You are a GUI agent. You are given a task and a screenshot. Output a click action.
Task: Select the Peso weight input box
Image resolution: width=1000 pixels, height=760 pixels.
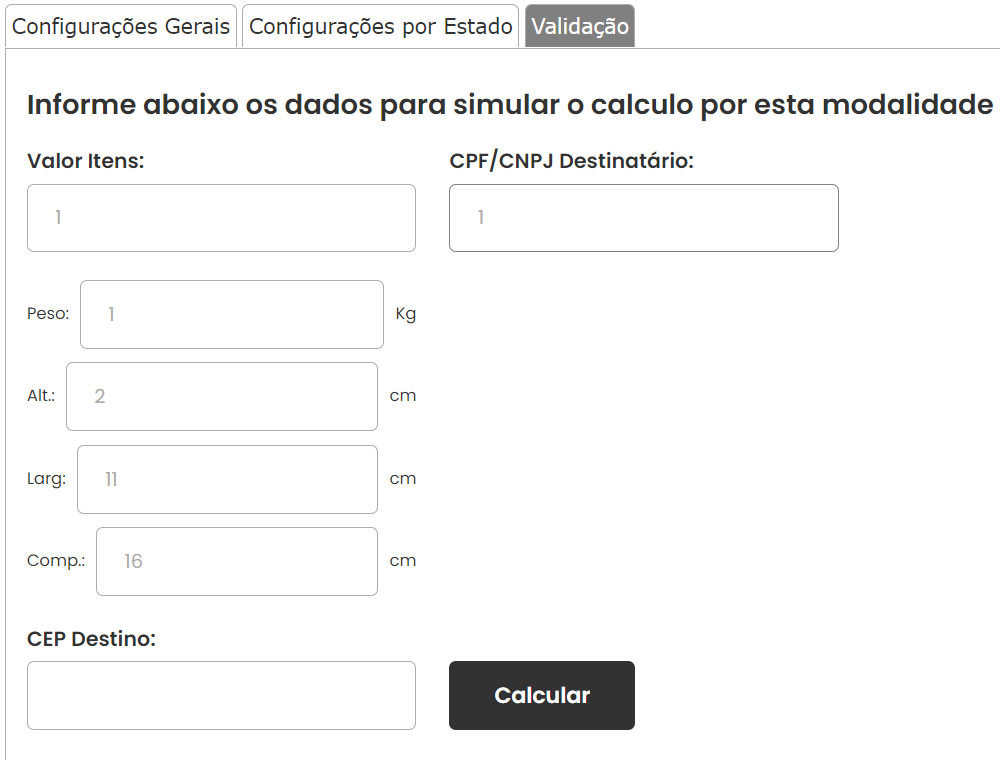(232, 314)
